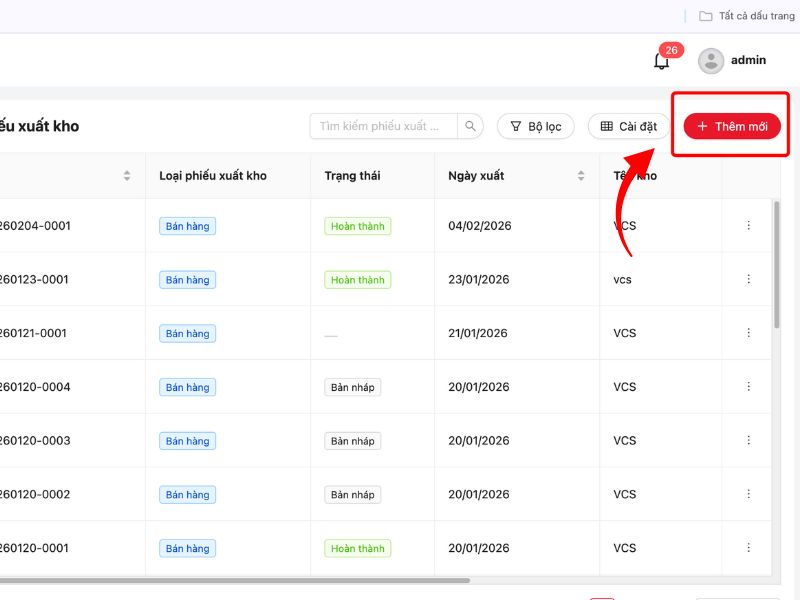
Task: Open three-dot menu for row 260120-0001
Action: 748,548
